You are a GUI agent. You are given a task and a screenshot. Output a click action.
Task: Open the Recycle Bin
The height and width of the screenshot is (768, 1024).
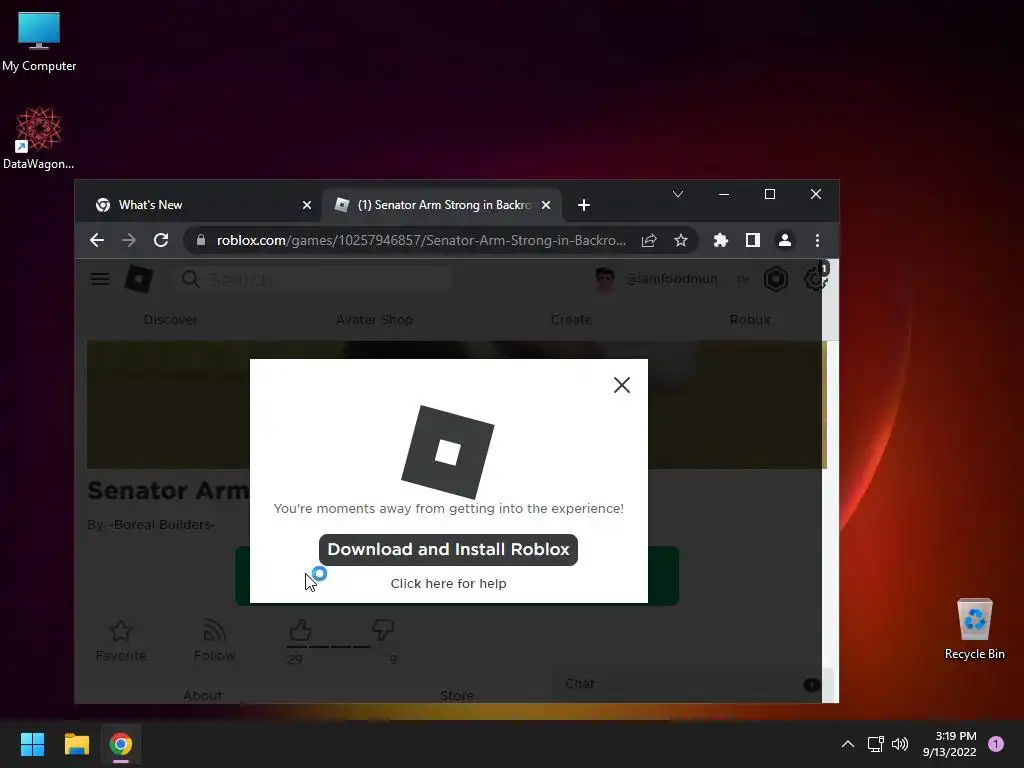(974, 630)
